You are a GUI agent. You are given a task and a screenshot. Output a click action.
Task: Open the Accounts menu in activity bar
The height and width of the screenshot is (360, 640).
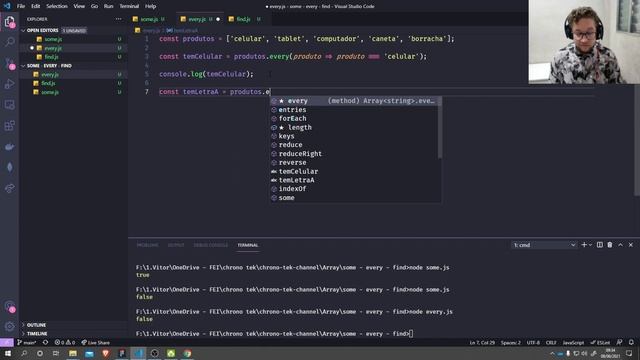click(x=9, y=306)
